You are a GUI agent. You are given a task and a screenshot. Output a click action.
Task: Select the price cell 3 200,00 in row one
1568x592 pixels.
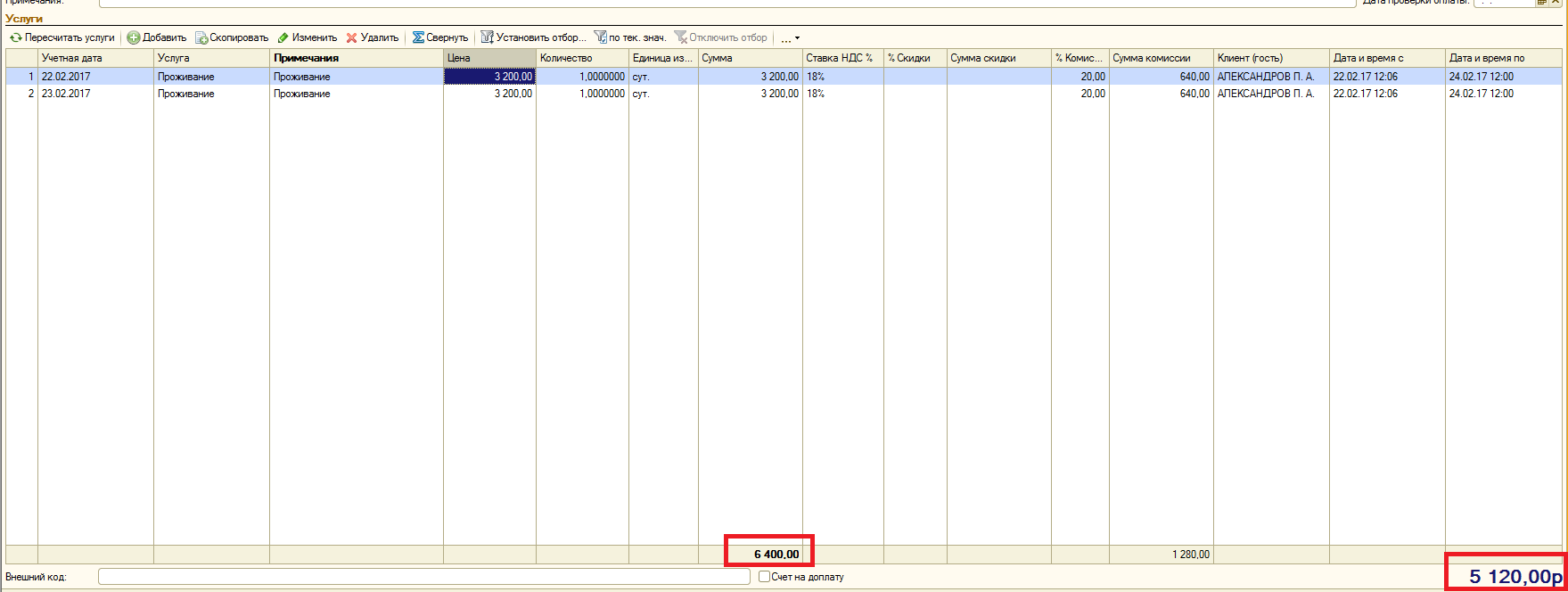click(x=489, y=77)
